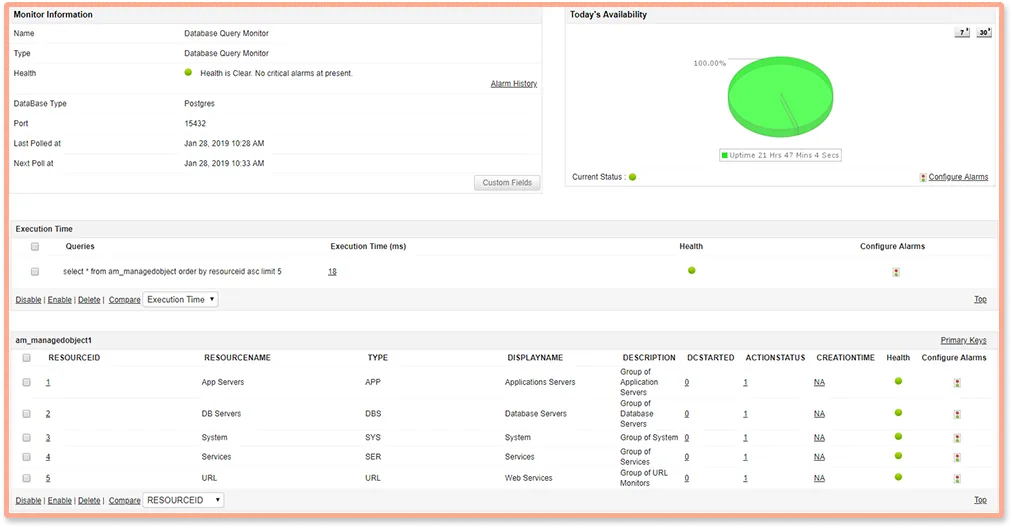Image resolution: width=1012 pixels, height=528 pixels.
Task: Configure alarms icon for Services row
Action: (957, 458)
